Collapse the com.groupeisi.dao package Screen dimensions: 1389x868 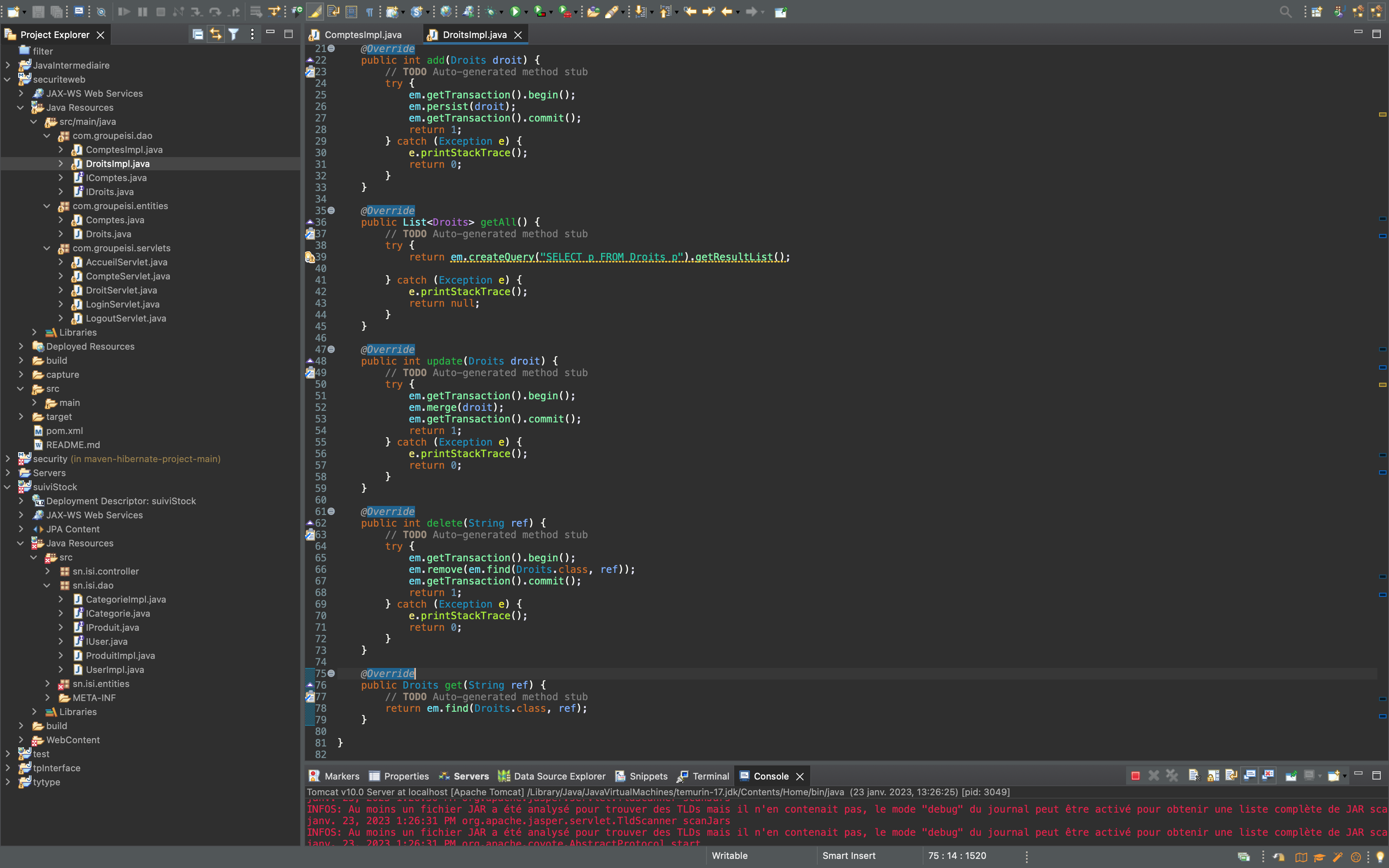click(47, 136)
